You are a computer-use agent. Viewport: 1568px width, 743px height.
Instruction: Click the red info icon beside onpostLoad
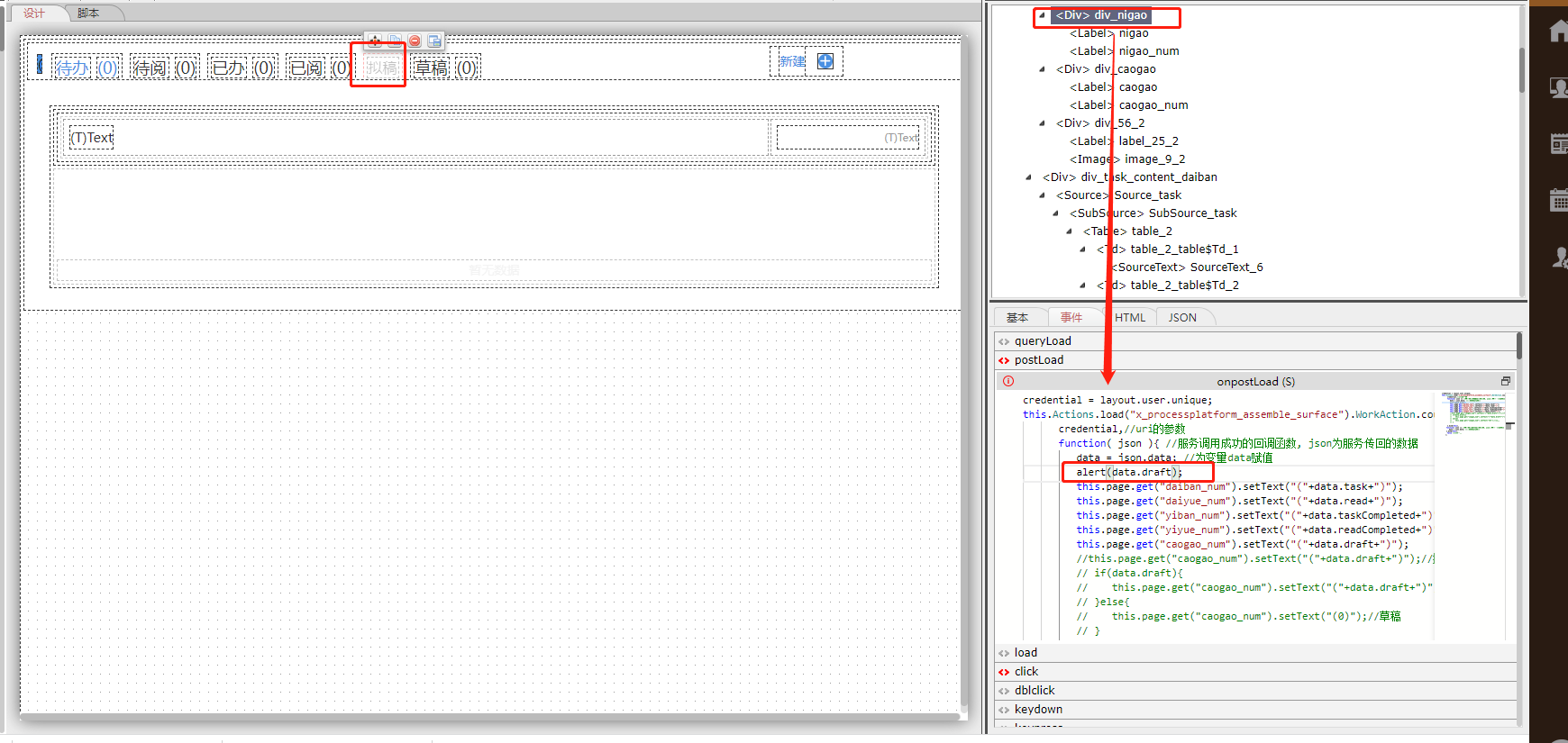1008,381
